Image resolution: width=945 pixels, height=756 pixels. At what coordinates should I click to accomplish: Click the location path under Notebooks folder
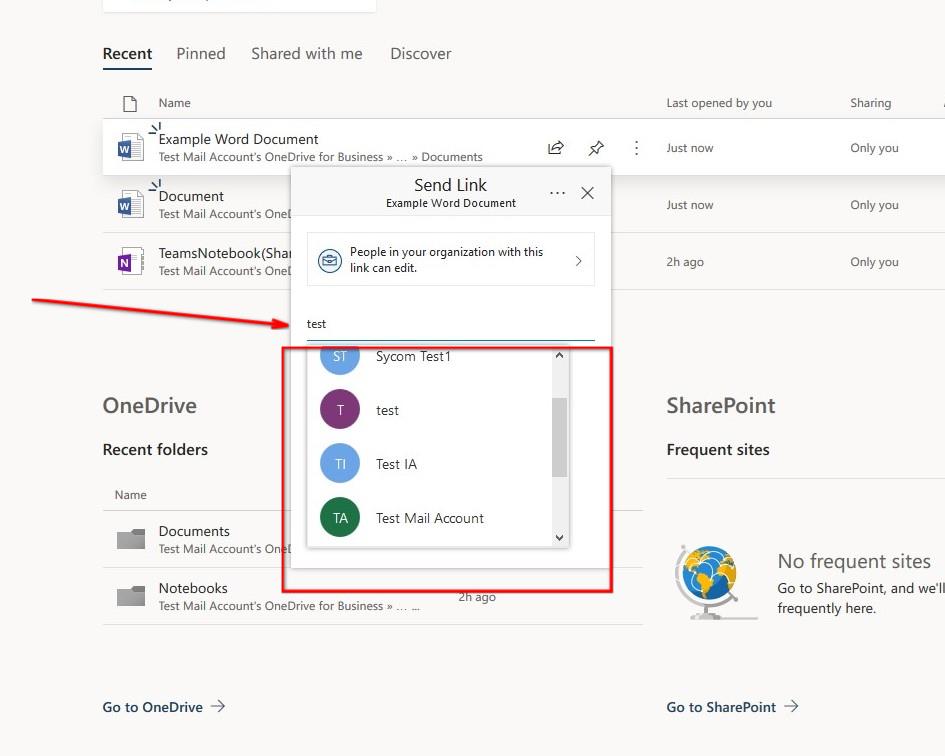pos(289,606)
